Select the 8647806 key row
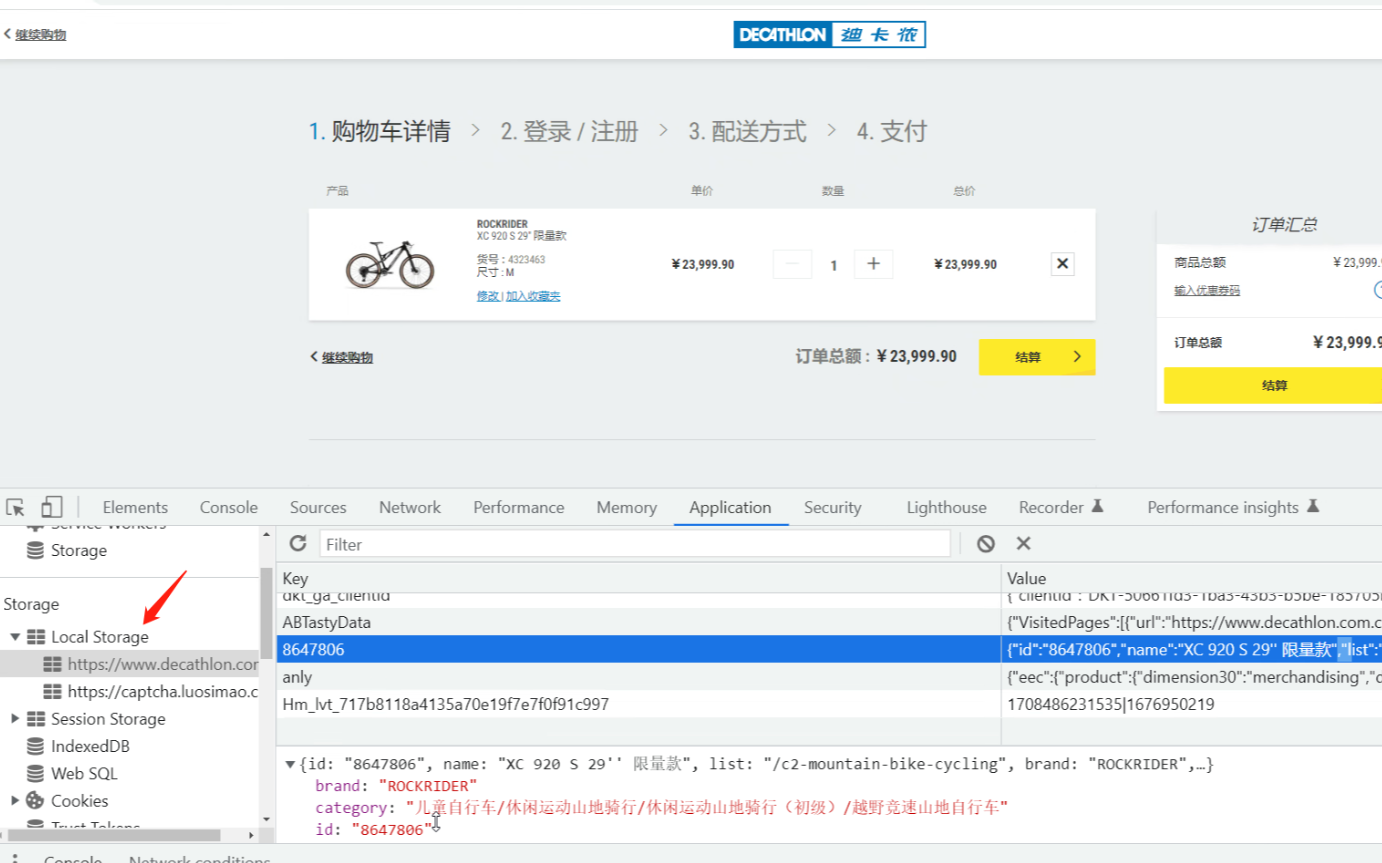 639,649
